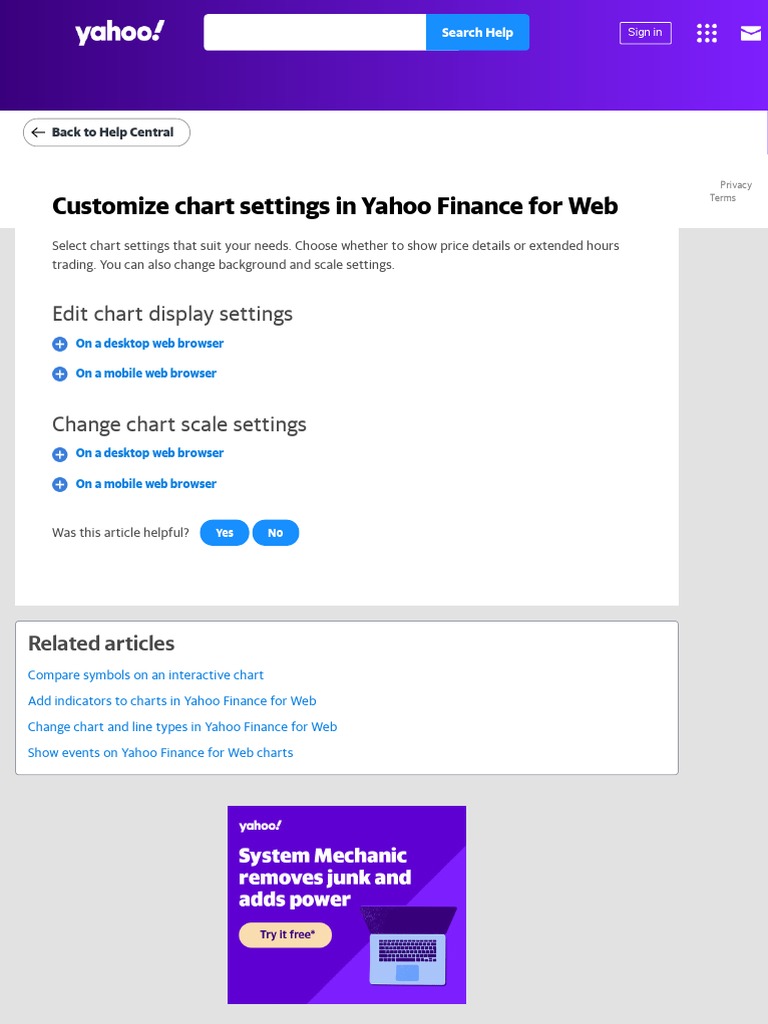The width and height of the screenshot is (768, 1024).
Task: Click plus icon for mobile scale settings
Action: click(60, 484)
